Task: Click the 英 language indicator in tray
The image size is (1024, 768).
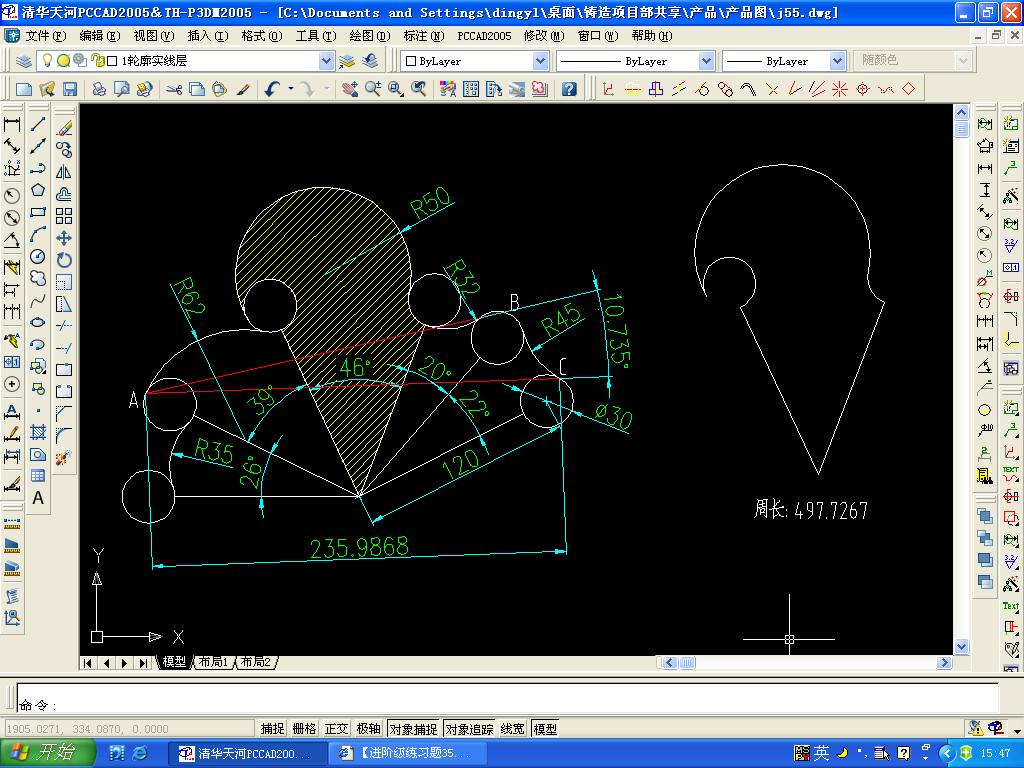Action: pos(821,754)
